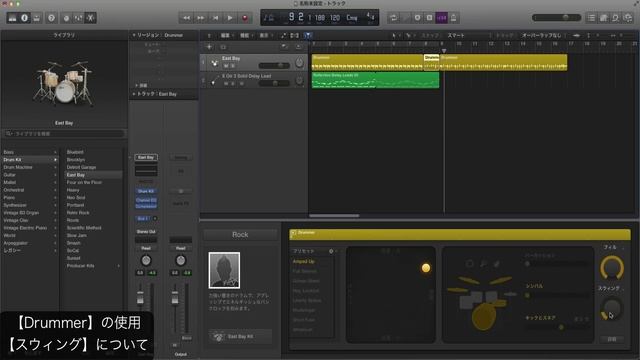Add a new track with plus button

[209, 47]
